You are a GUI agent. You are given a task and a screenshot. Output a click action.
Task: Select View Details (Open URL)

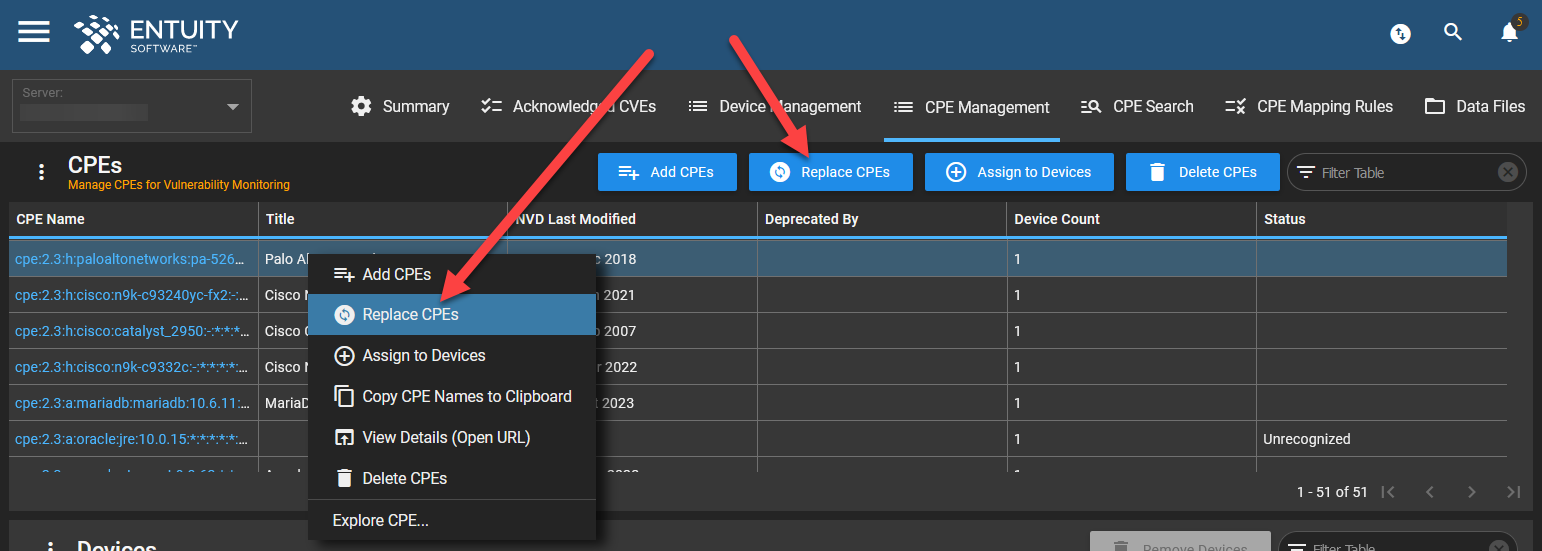[x=452, y=437]
